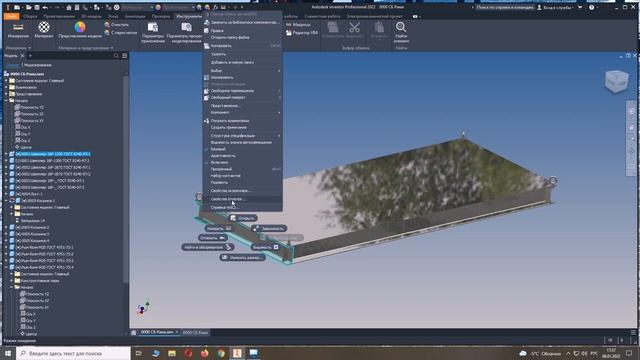Click Resize in the marking menu

pyautogui.click(x=242, y=258)
